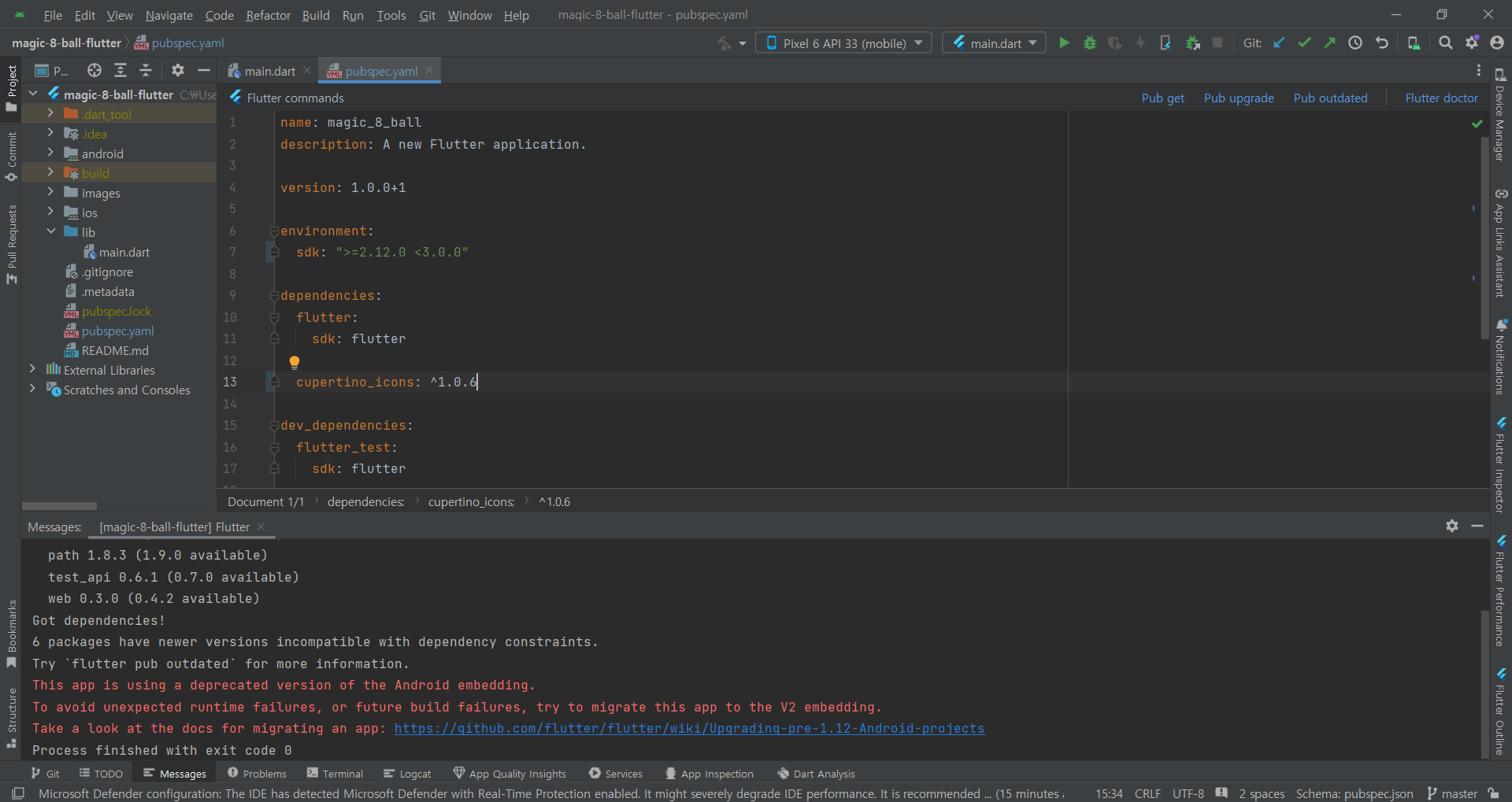Screen dimensions: 1512x802
Task: Toggle the Structure tool window
Action: click(11, 717)
